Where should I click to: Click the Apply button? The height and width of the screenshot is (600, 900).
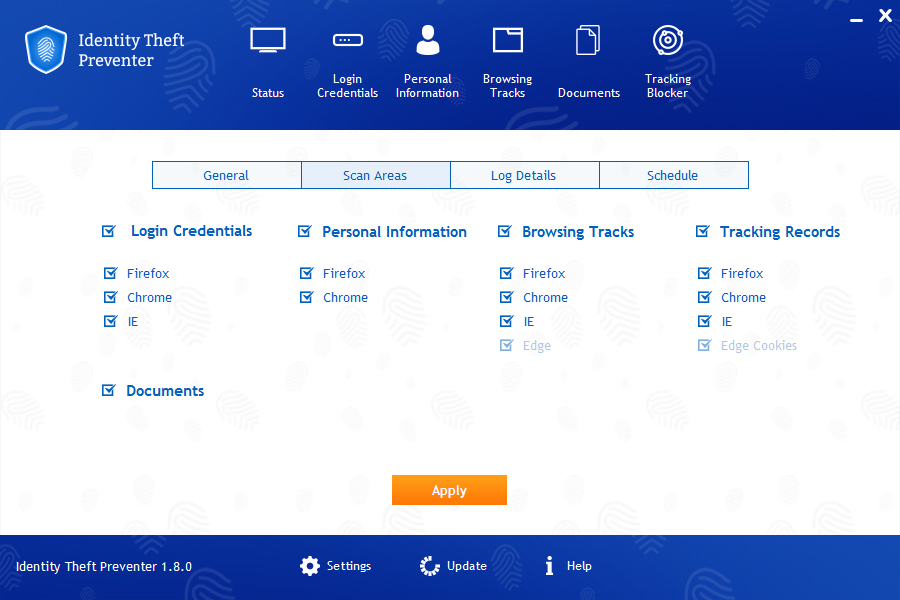click(x=449, y=490)
